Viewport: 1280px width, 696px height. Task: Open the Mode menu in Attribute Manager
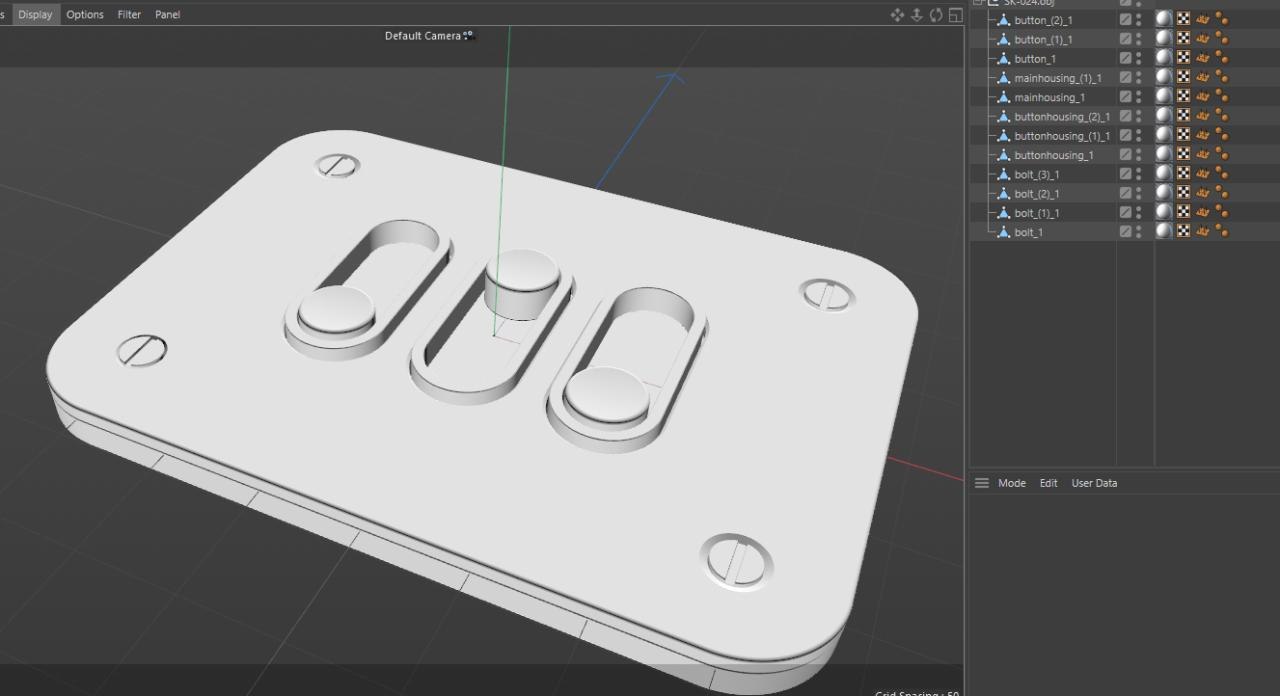tap(1012, 483)
